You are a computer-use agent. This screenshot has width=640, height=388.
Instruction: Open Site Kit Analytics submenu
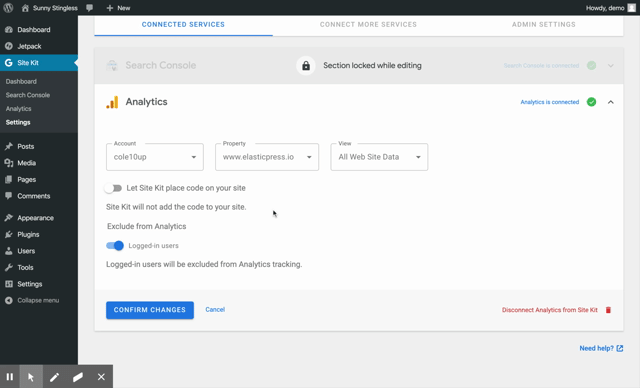tap(18, 109)
